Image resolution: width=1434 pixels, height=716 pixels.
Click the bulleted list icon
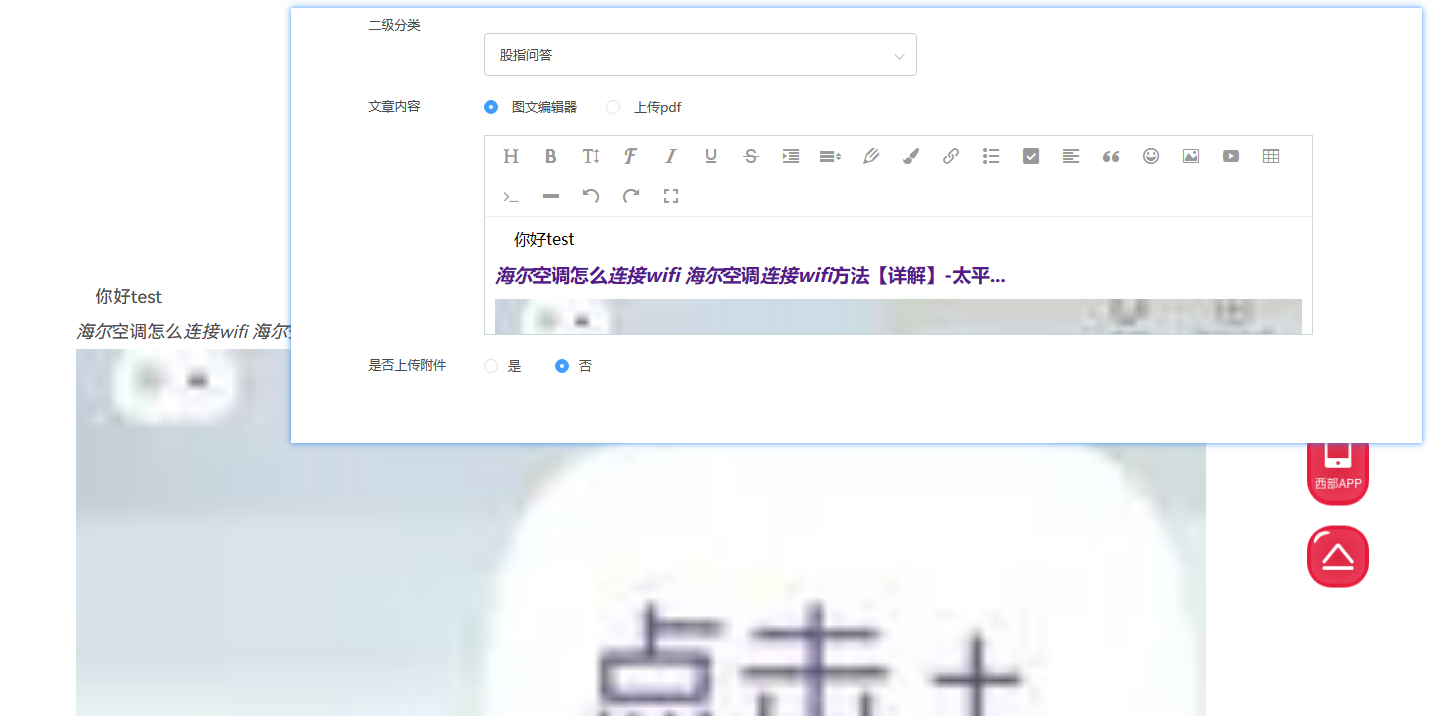pos(991,156)
